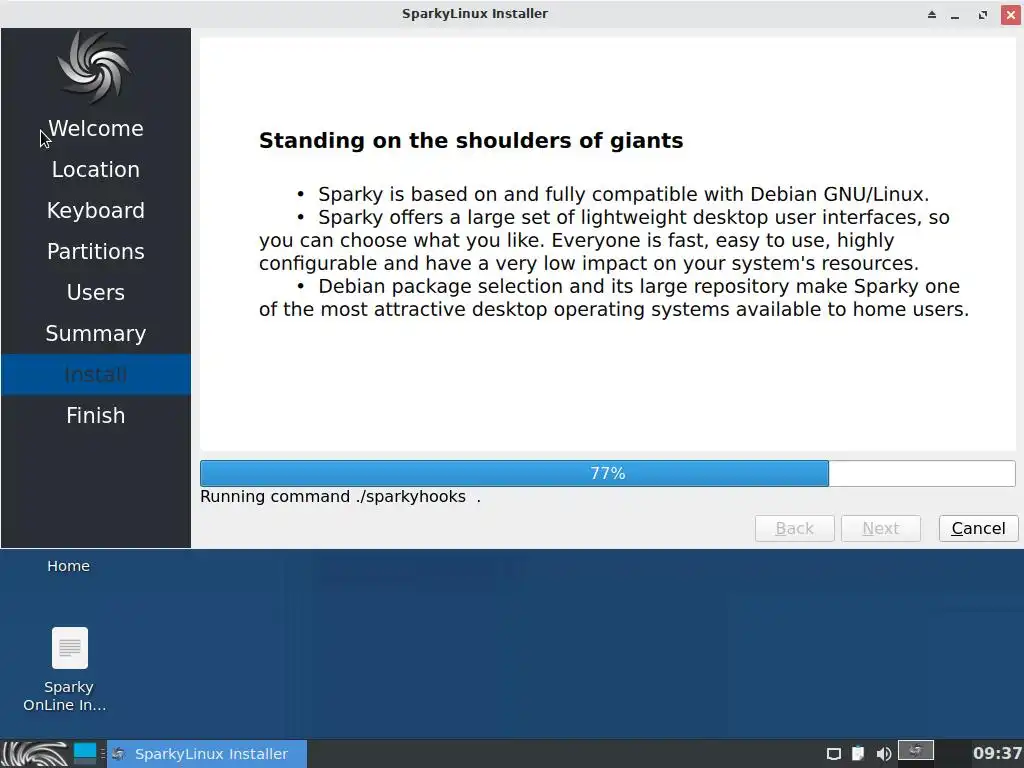Close the SparkyLinux Installer window
The height and width of the screenshot is (768, 1024).
[x=1011, y=14]
